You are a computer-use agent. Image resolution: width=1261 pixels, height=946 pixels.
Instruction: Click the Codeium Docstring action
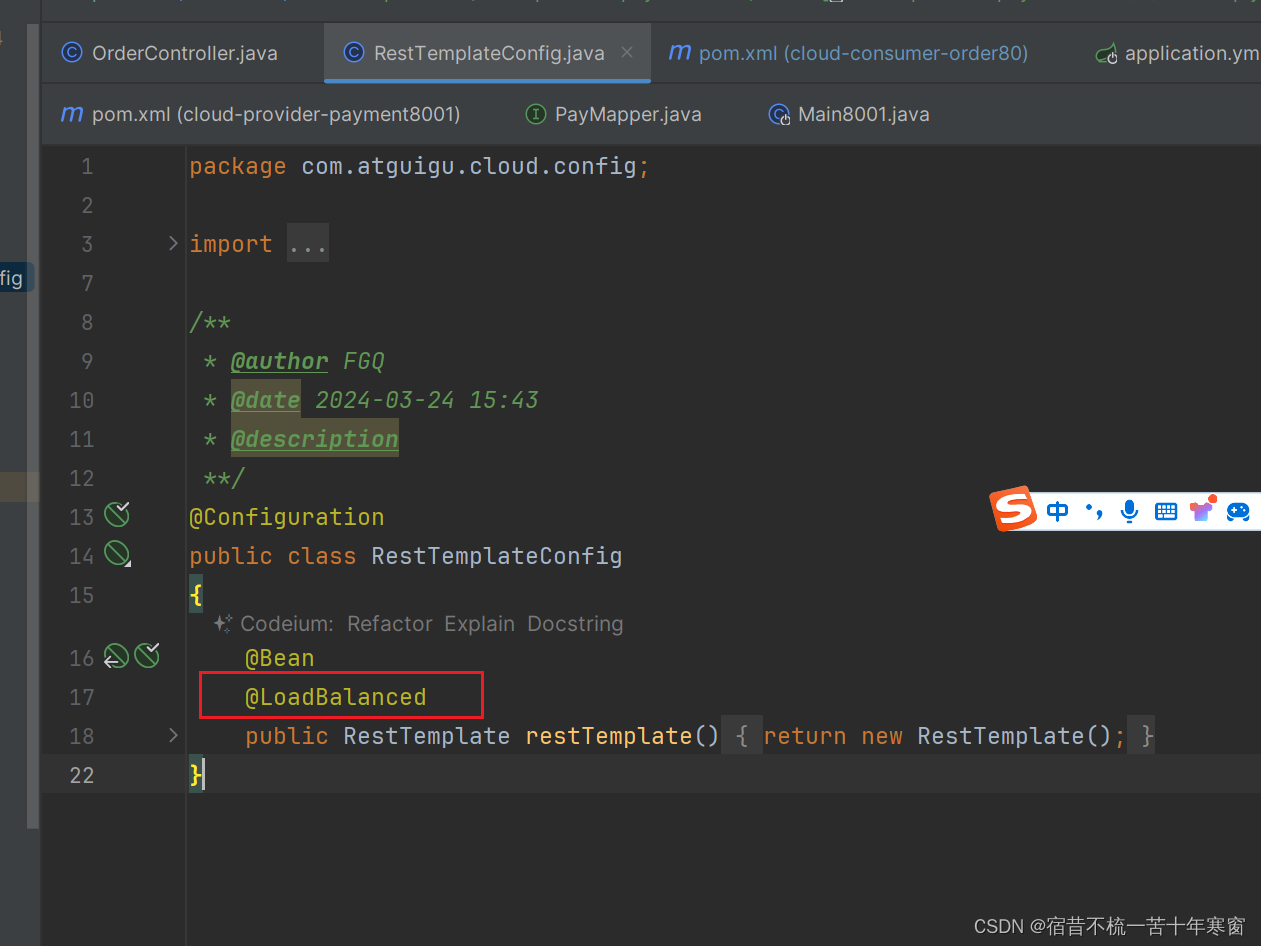pyautogui.click(x=575, y=623)
